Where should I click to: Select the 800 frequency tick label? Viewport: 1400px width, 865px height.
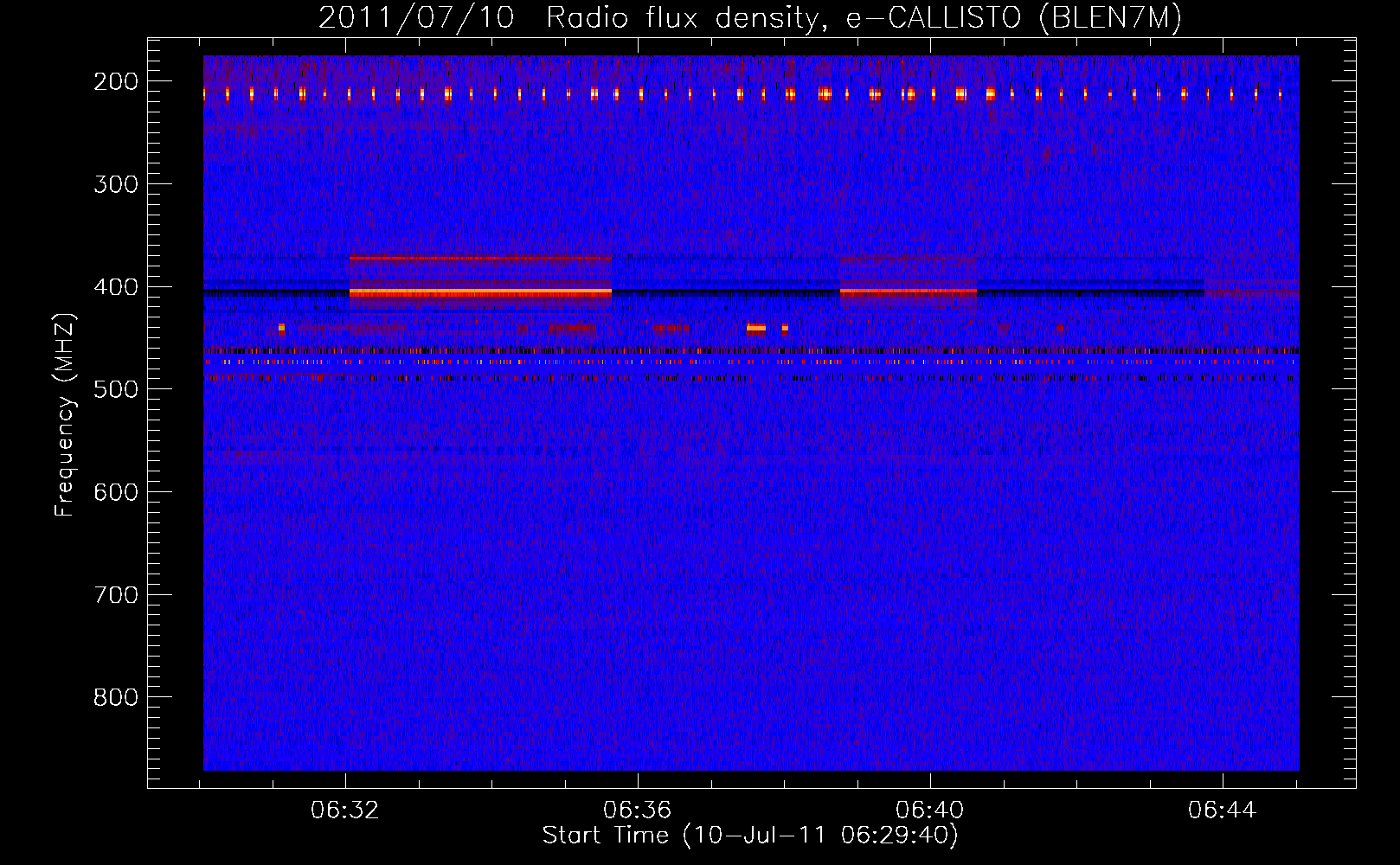pos(116,697)
